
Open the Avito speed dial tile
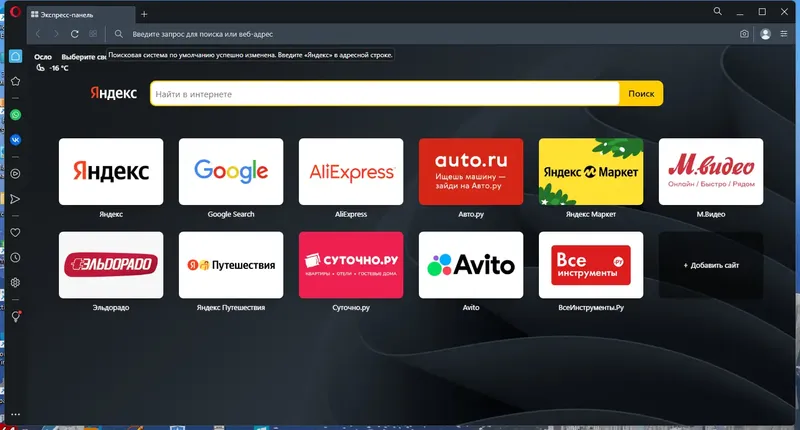pos(471,265)
